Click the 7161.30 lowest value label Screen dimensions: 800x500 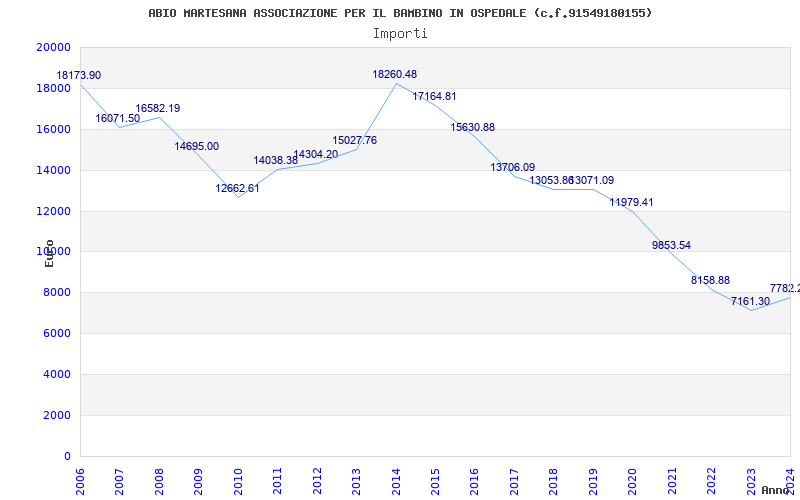(x=750, y=302)
